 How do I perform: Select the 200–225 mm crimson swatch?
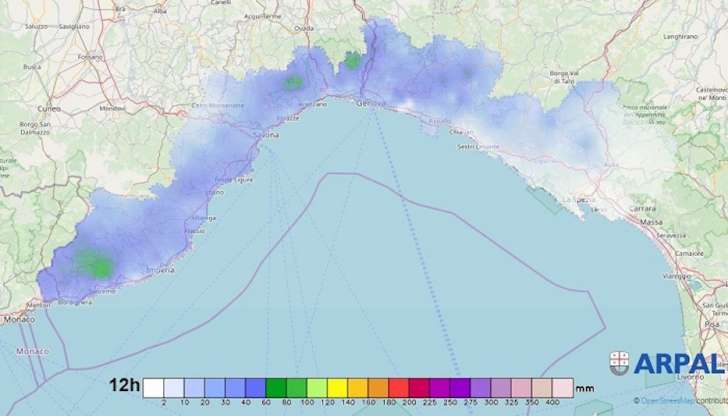point(419,388)
